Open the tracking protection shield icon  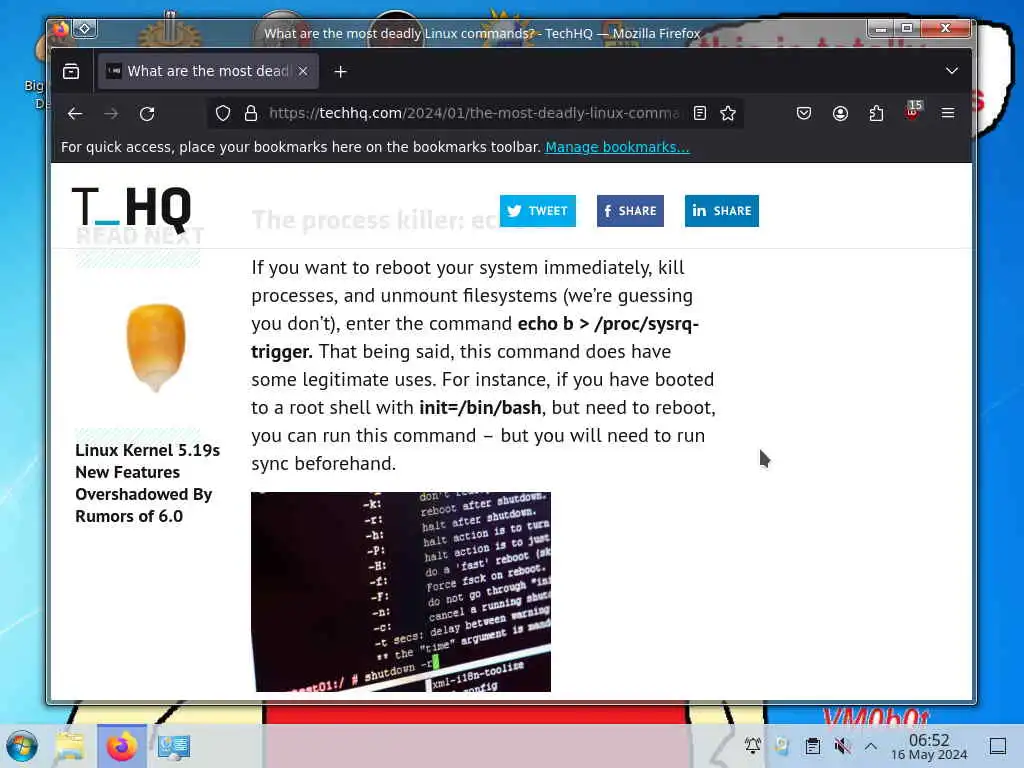223,114
